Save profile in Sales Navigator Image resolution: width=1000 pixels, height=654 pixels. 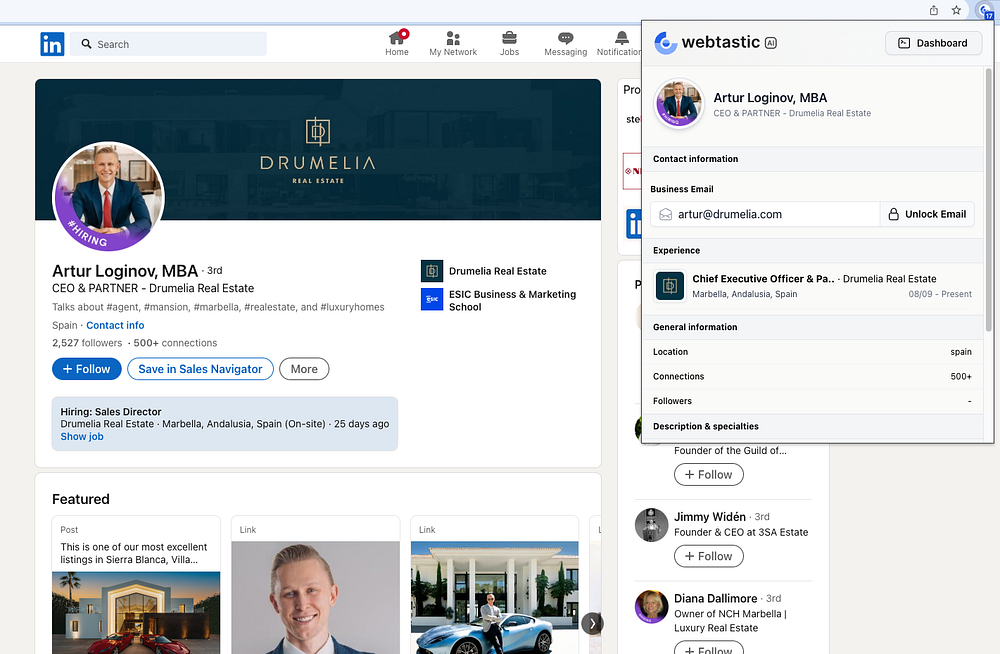coord(200,369)
